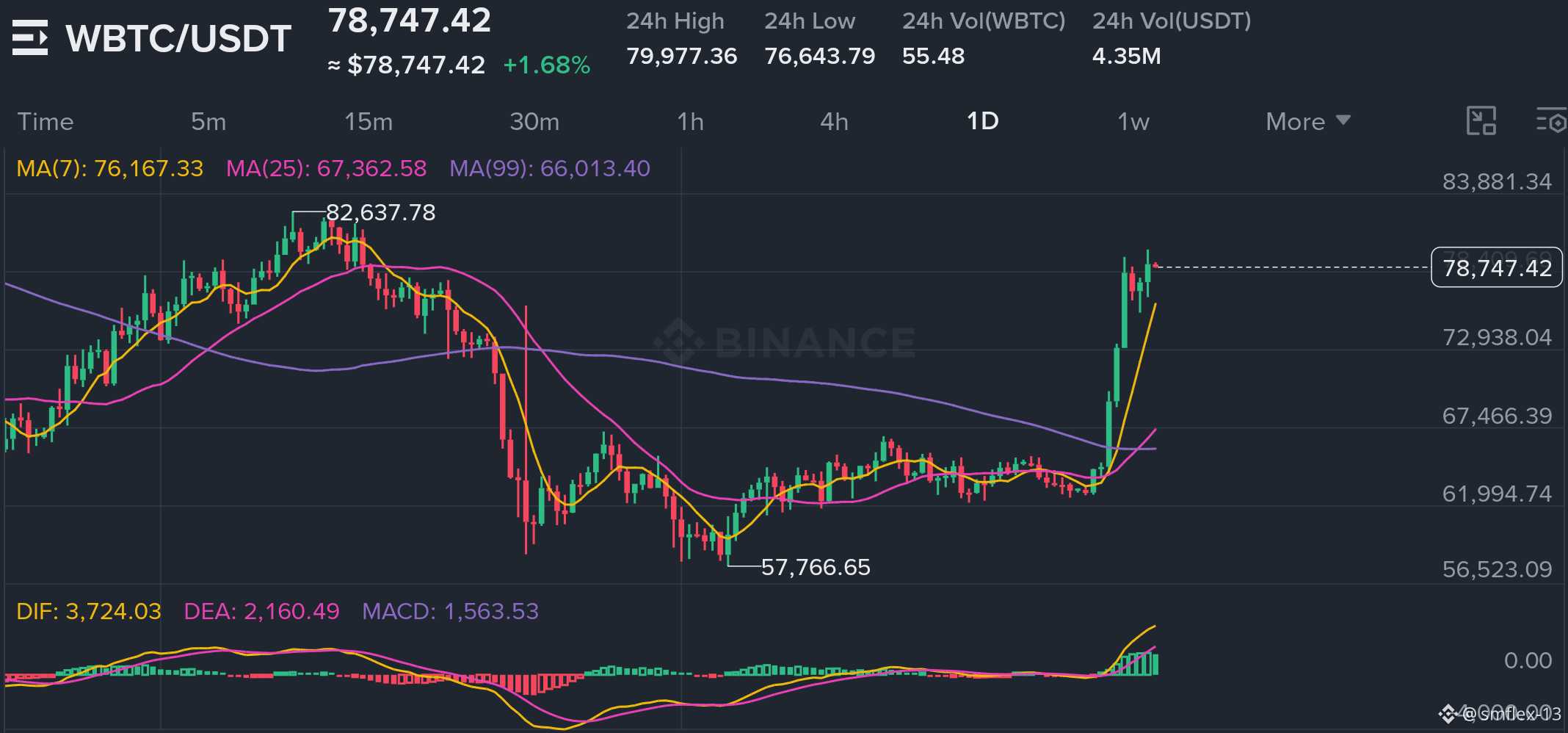Click the MA(7): 76,167.33 indicator label
This screenshot has width=1568, height=733.
tap(110, 169)
